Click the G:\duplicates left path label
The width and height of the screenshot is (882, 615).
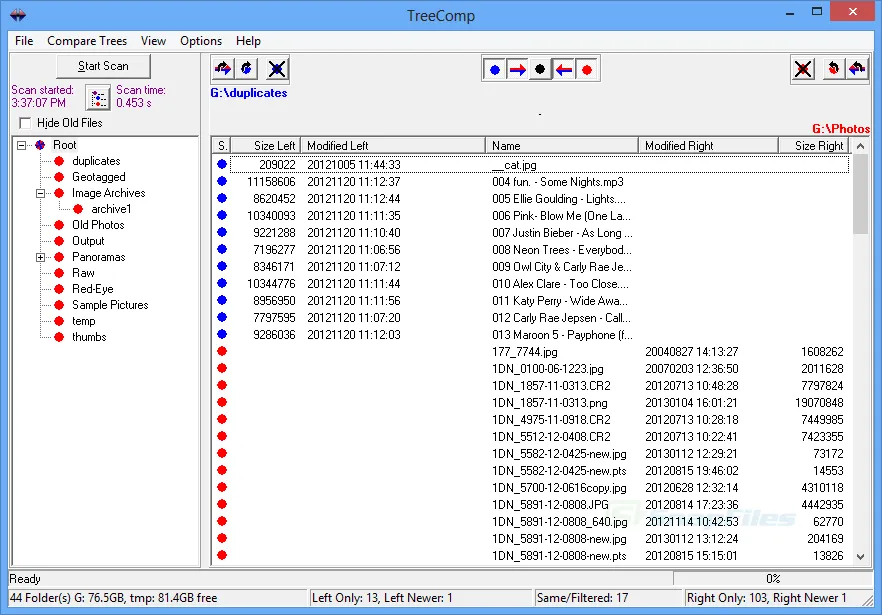pyautogui.click(x=249, y=93)
